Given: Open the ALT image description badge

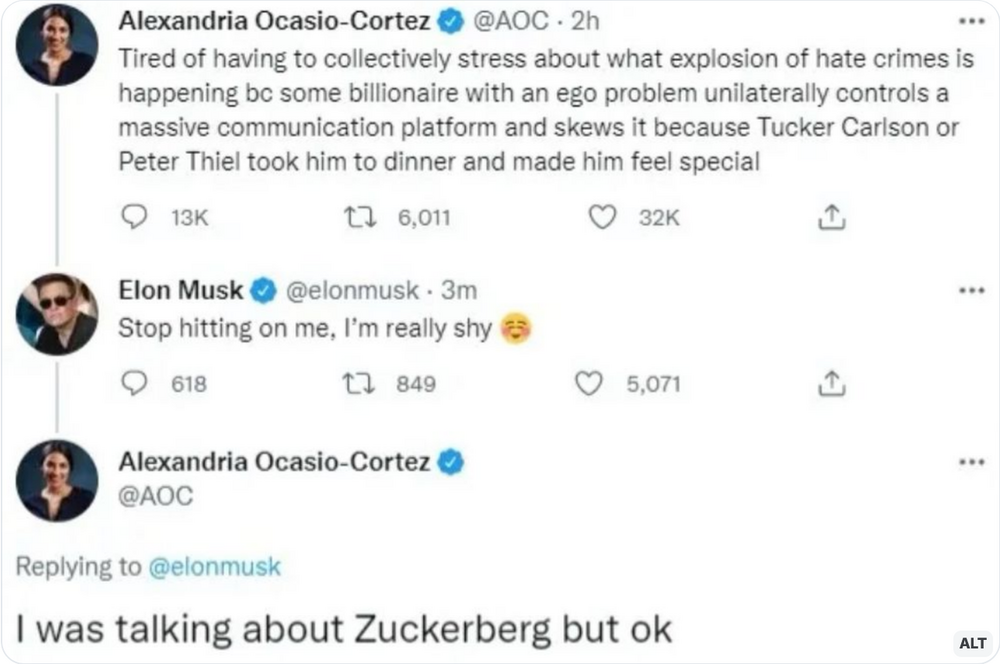Looking at the screenshot, I should pos(972,643).
